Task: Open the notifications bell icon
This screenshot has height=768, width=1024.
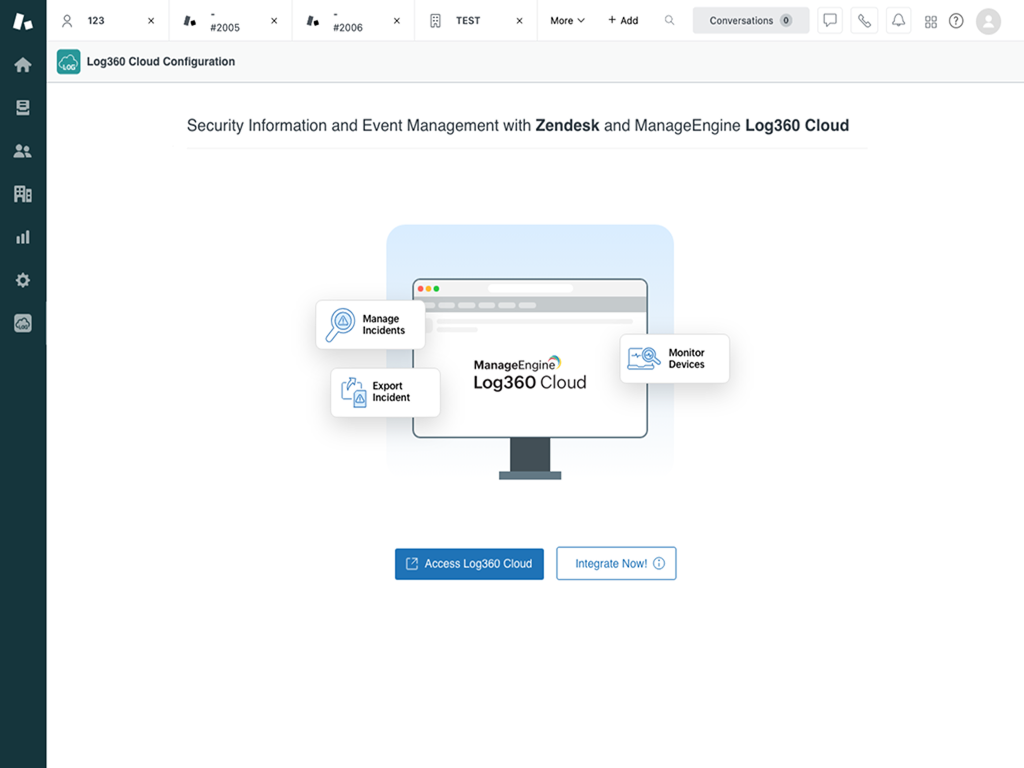Action: pyautogui.click(x=898, y=21)
